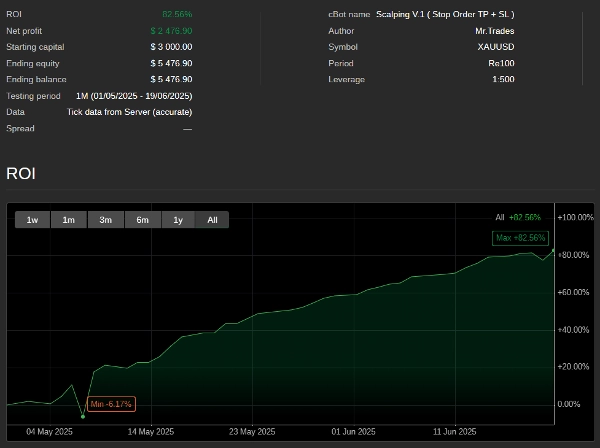The image size is (600, 448).
Task: Select the 1w time range button
Action: (33, 219)
